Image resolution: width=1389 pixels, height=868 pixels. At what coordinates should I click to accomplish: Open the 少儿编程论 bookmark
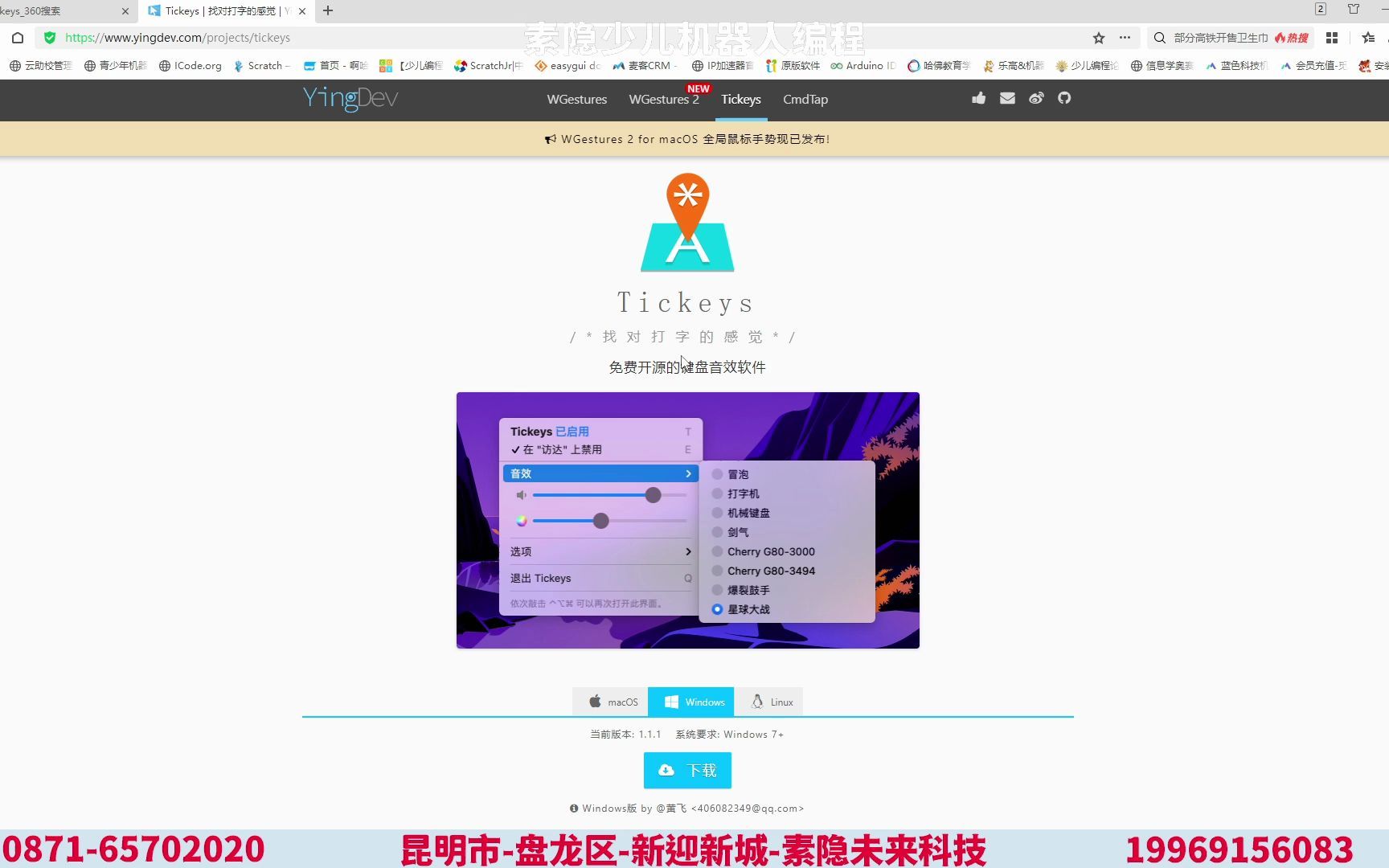tap(1087, 66)
